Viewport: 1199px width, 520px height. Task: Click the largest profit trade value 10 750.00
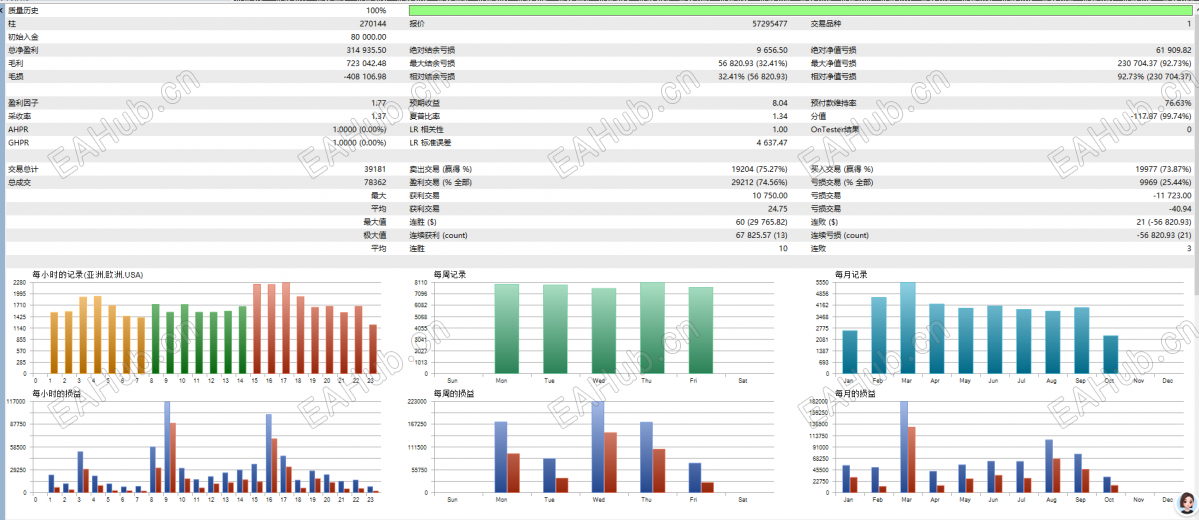[770, 196]
